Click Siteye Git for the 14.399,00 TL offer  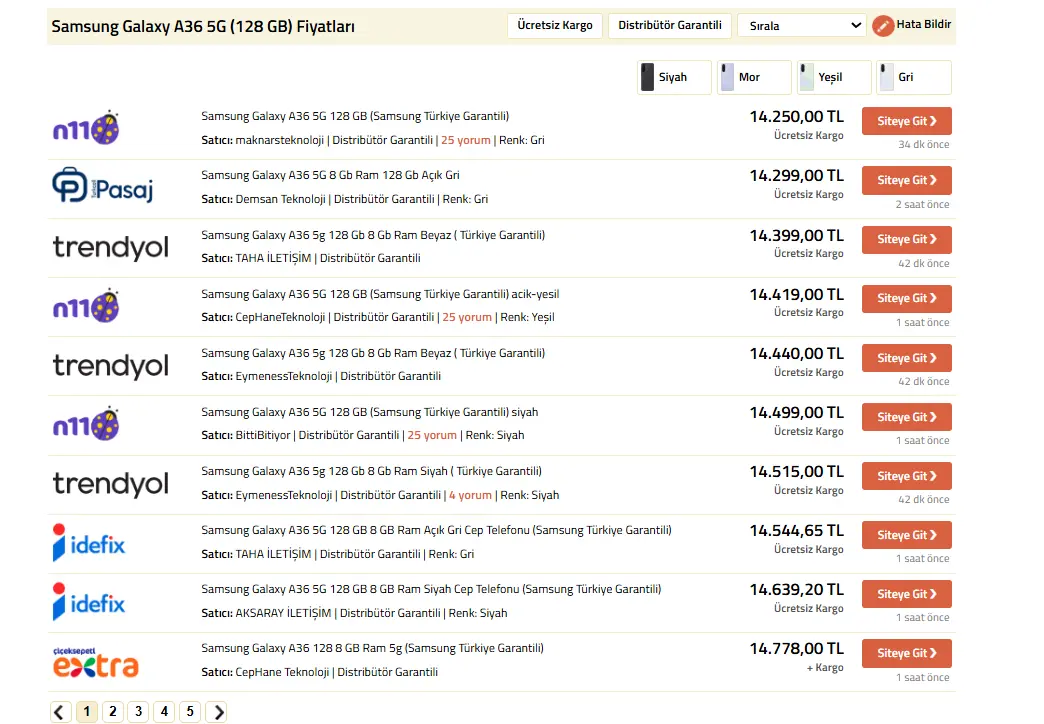click(x=906, y=239)
